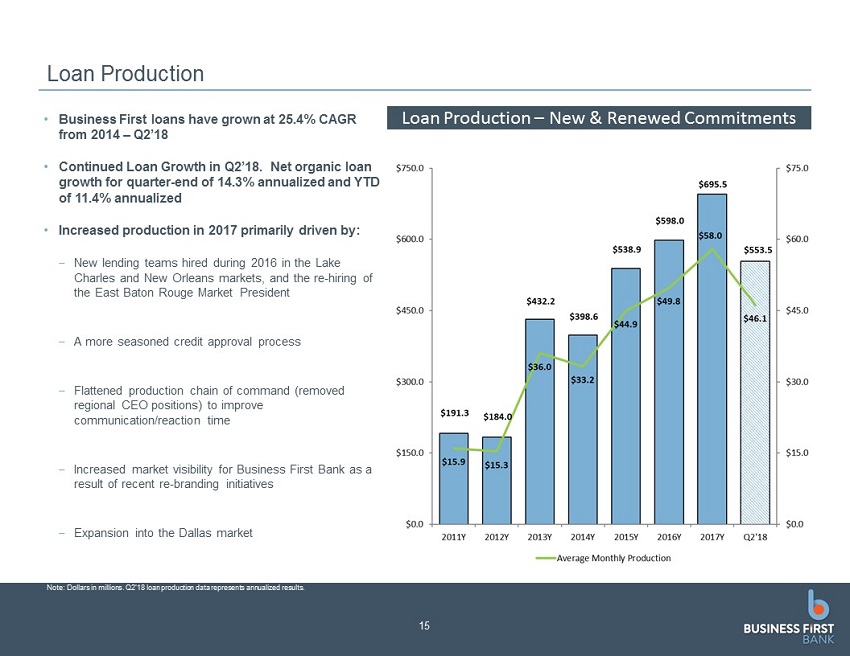850x656 pixels.
Task: Select the "$15.0" axis value
Action: (x=797, y=453)
